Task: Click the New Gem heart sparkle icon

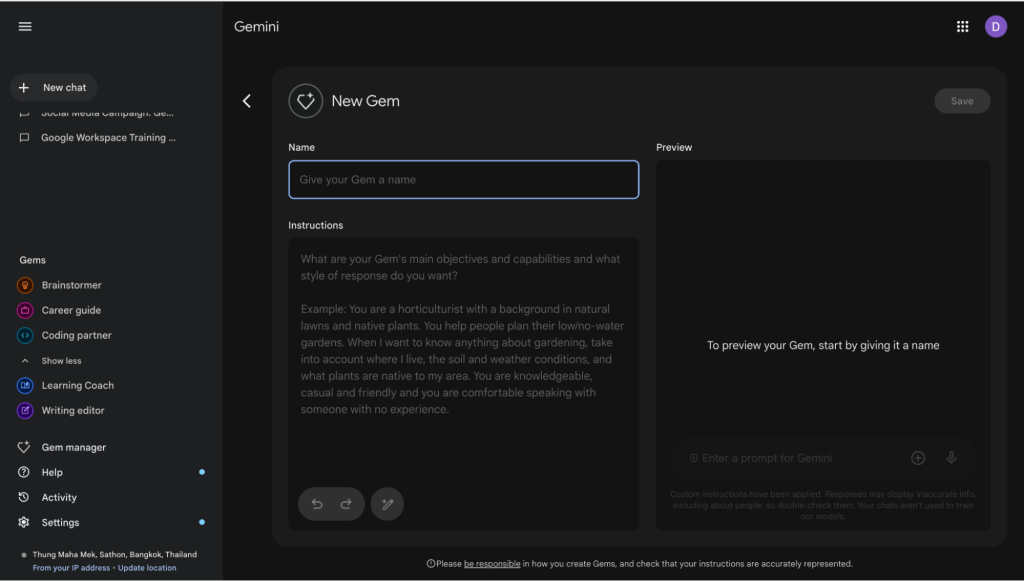Action: (306, 101)
